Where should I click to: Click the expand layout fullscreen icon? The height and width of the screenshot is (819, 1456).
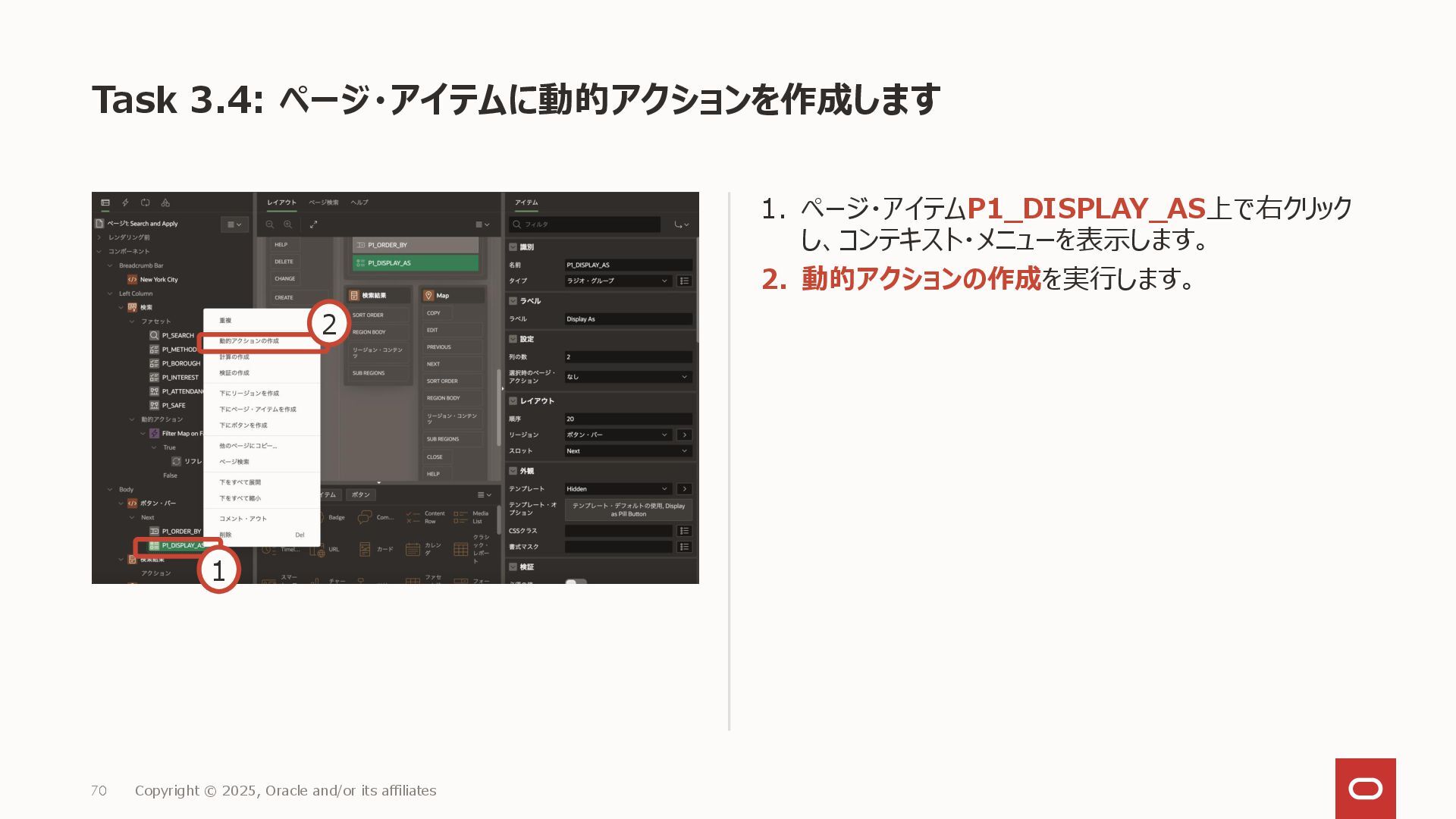[313, 224]
